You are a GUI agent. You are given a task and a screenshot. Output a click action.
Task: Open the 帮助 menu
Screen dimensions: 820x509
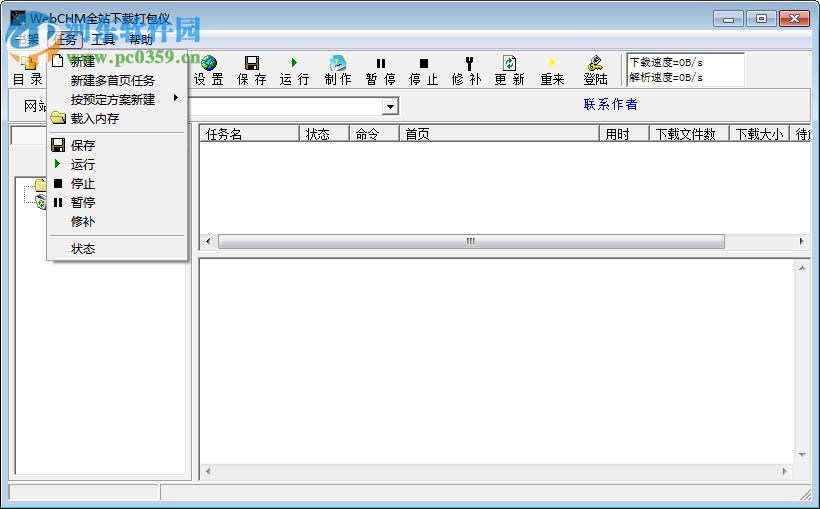point(140,39)
